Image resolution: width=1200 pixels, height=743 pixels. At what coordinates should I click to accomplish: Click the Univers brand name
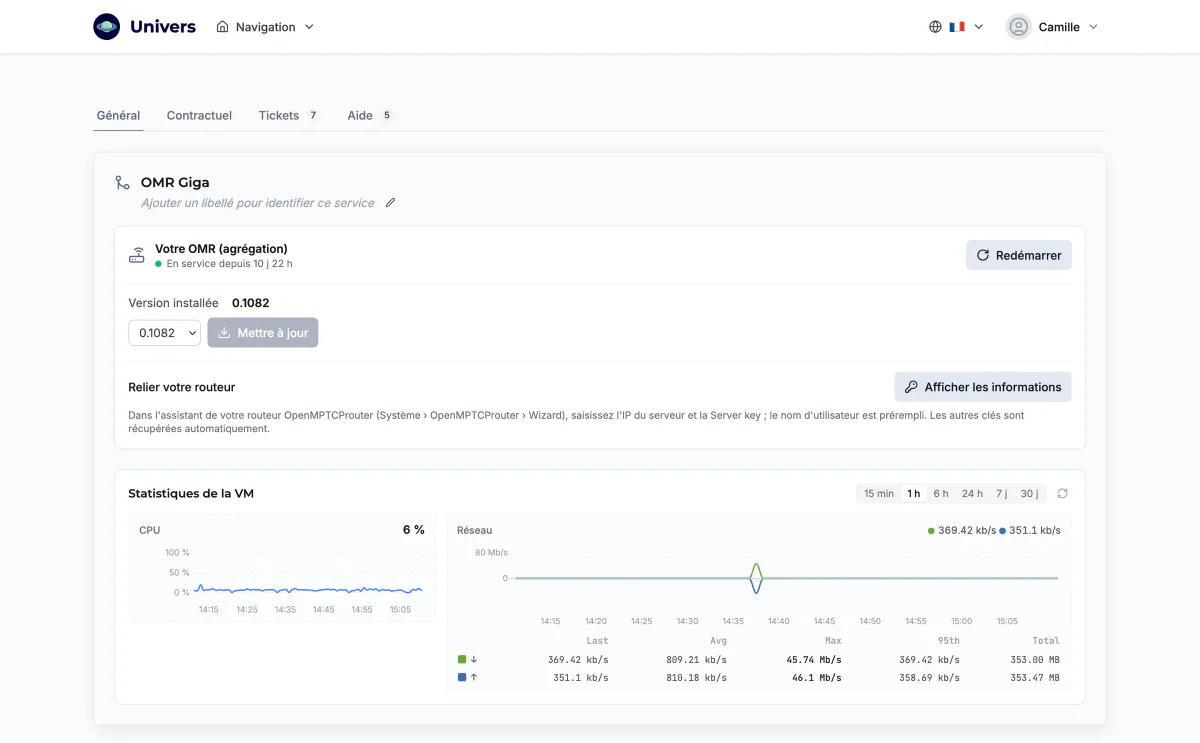click(x=163, y=27)
